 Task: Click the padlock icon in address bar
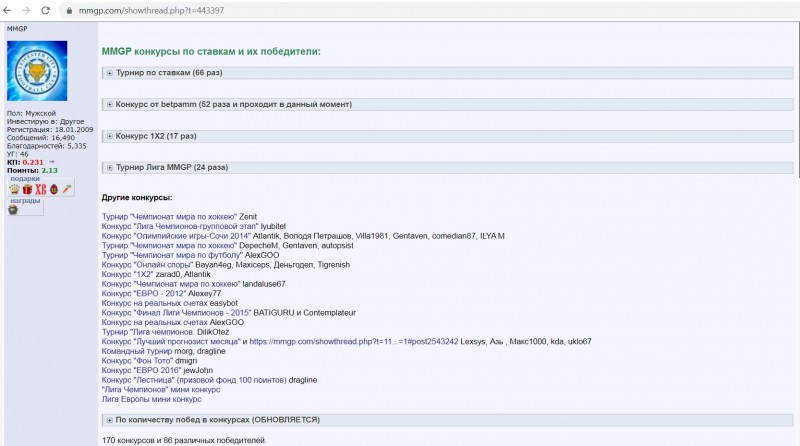[69, 10]
